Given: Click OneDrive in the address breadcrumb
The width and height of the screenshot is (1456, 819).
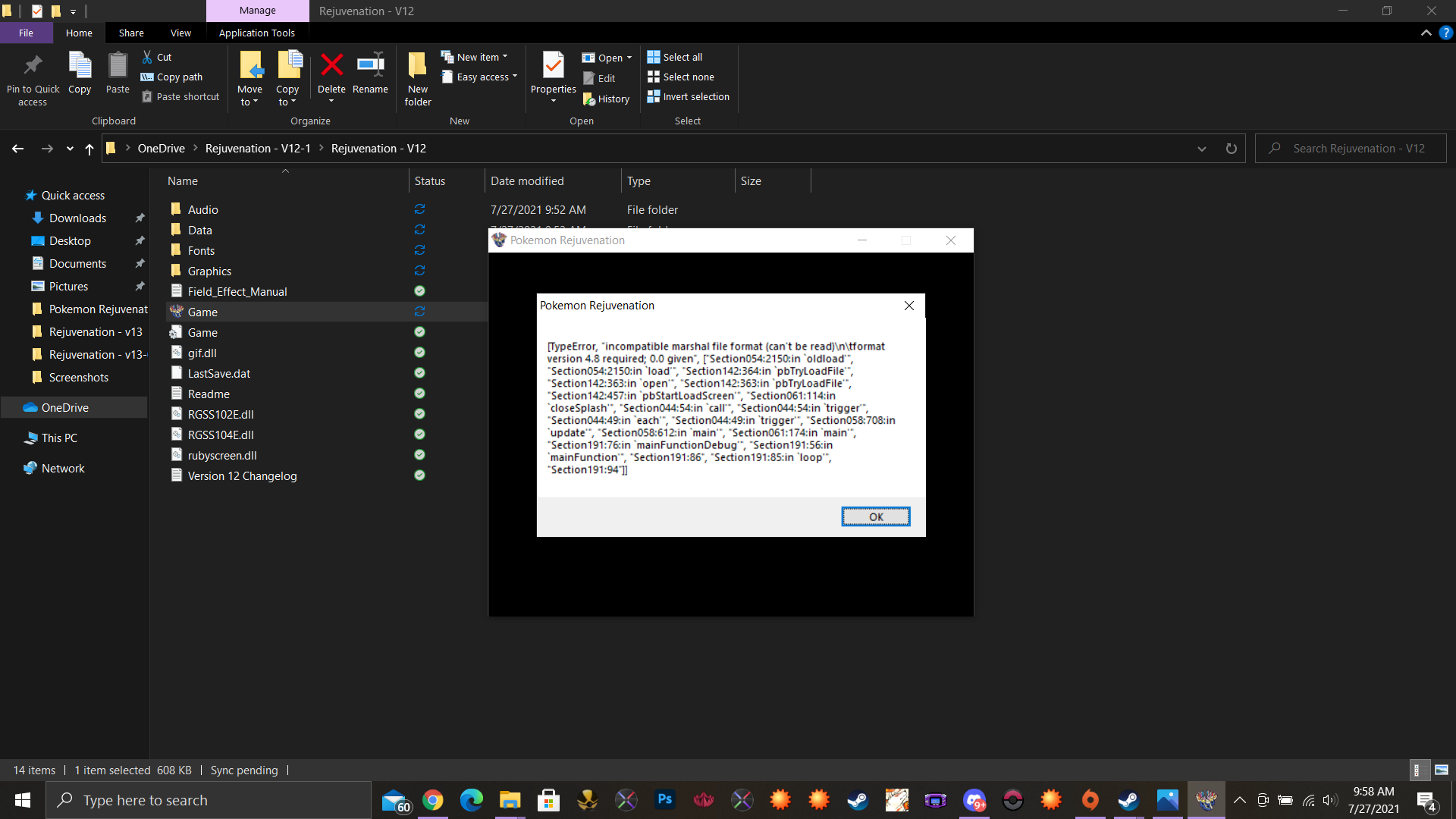Looking at the screenshot, I should coord(162,149).
